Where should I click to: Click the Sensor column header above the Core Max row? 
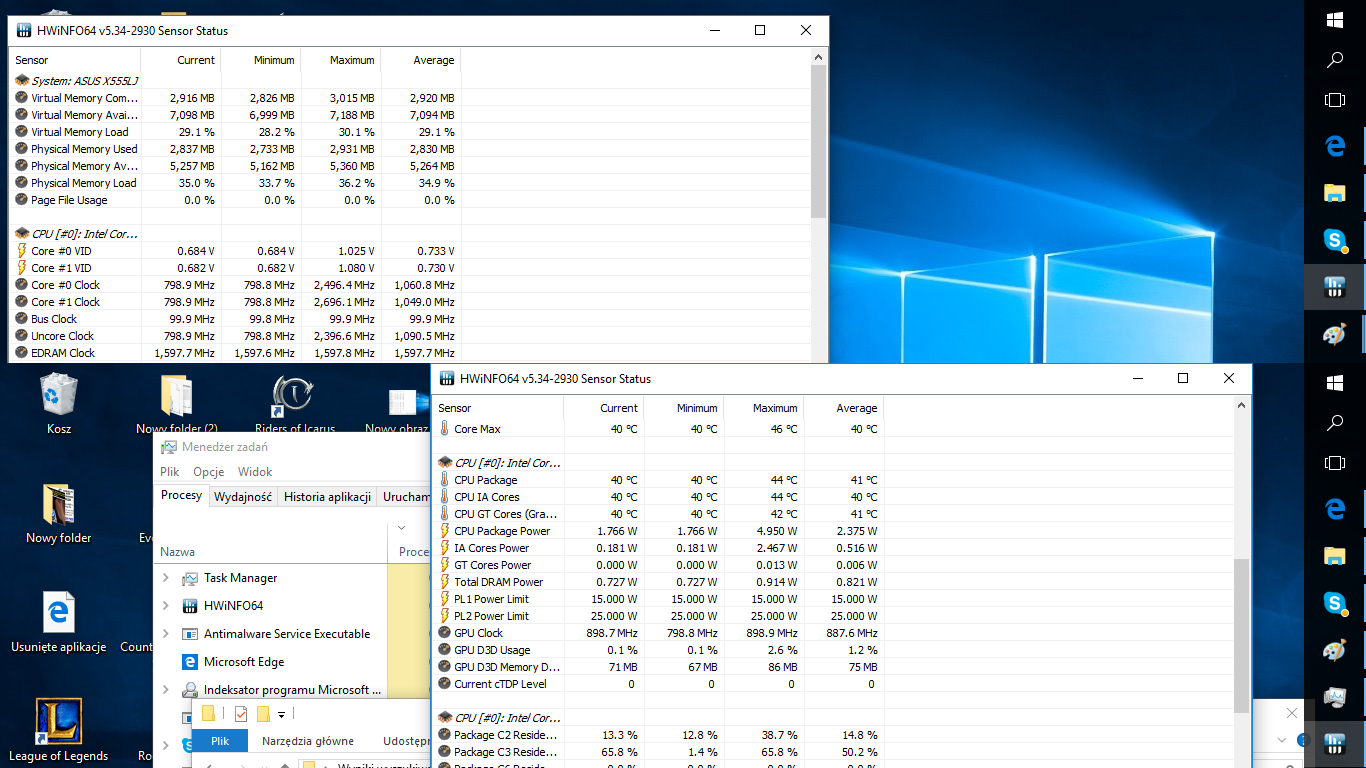pyautogui.click(x=498, y=408)
